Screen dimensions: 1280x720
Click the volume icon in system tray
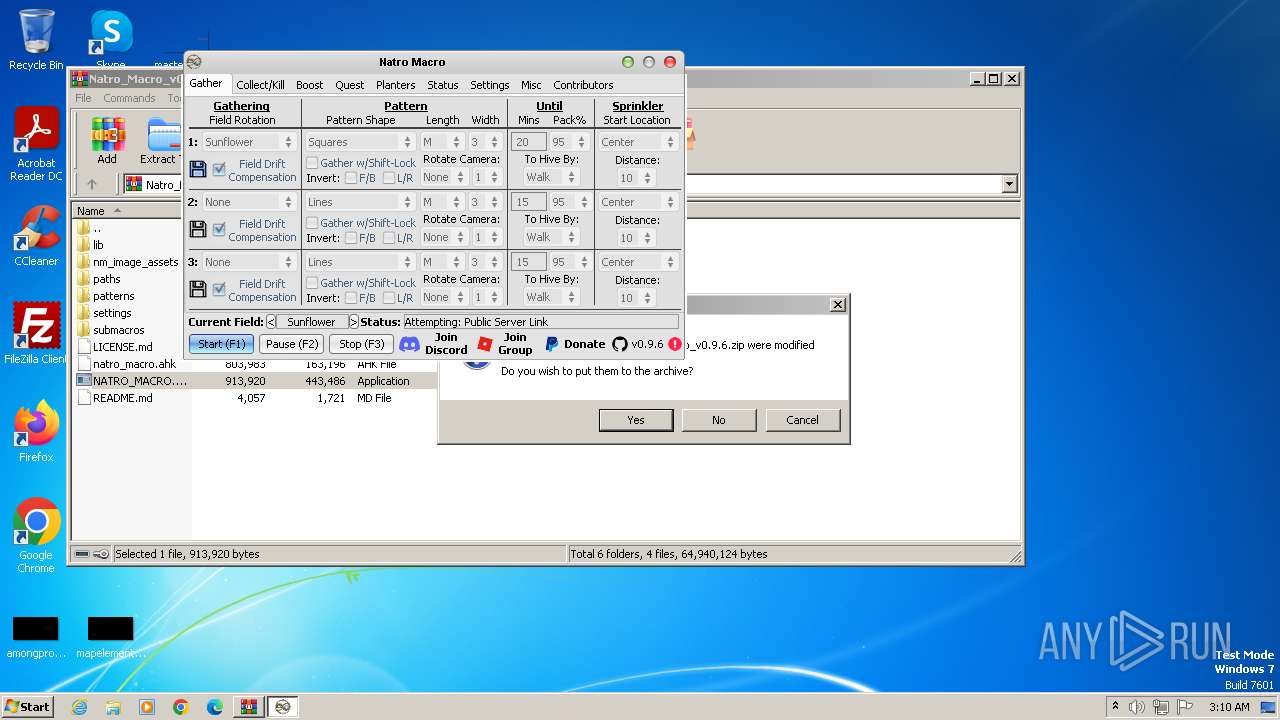pyautogui.click(x=1137, y=707)
